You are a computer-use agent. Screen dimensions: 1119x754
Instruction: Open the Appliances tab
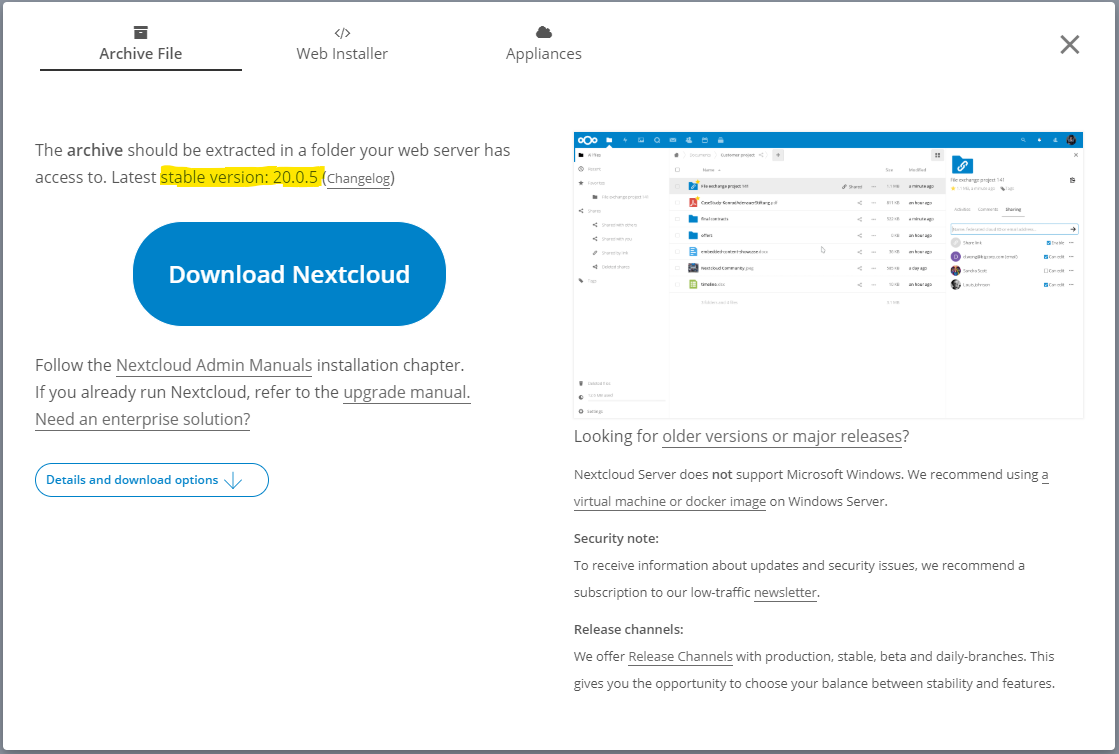click(x=544, y=45)
